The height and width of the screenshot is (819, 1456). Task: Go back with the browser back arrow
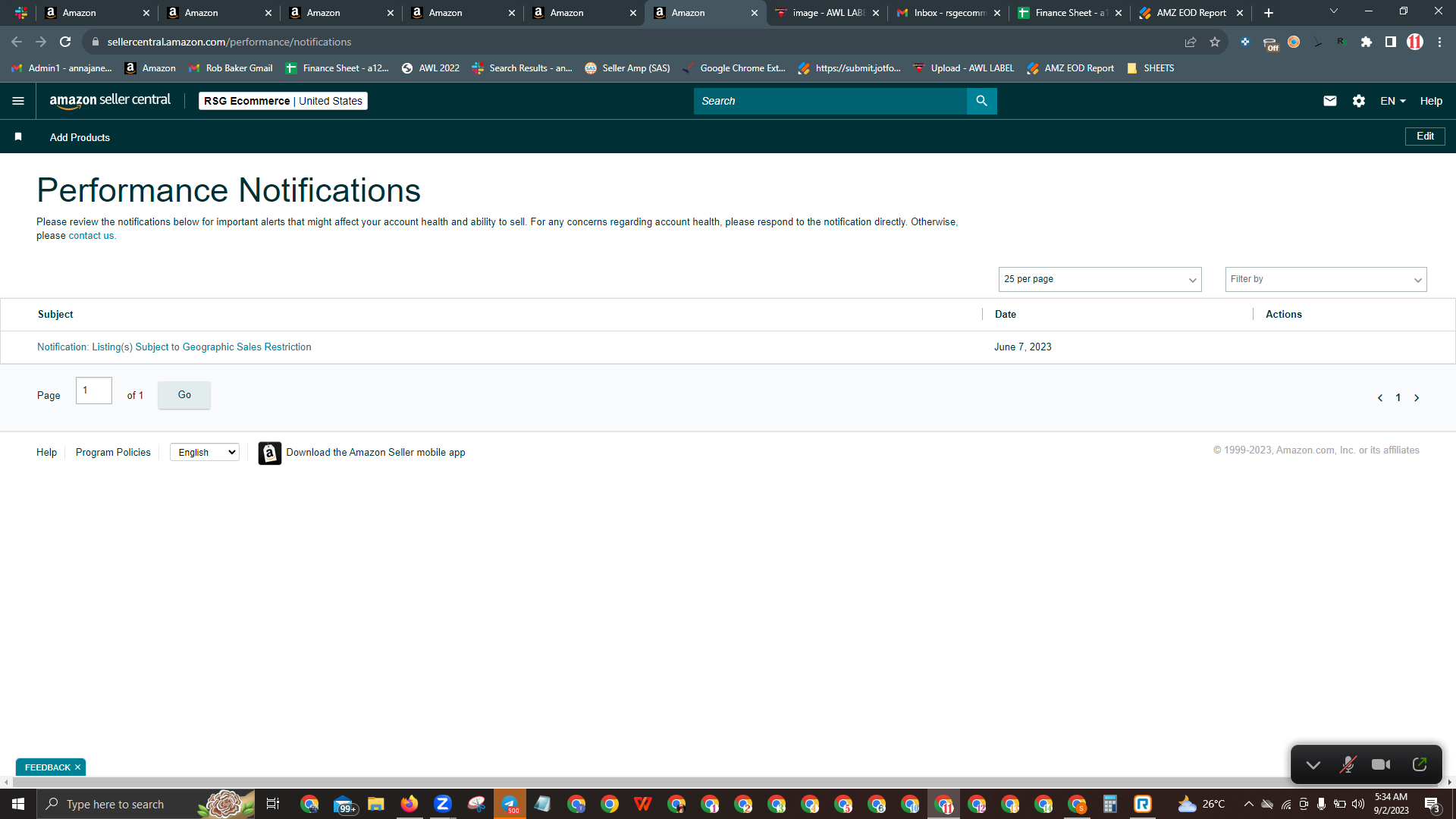(x=17, y=42)
